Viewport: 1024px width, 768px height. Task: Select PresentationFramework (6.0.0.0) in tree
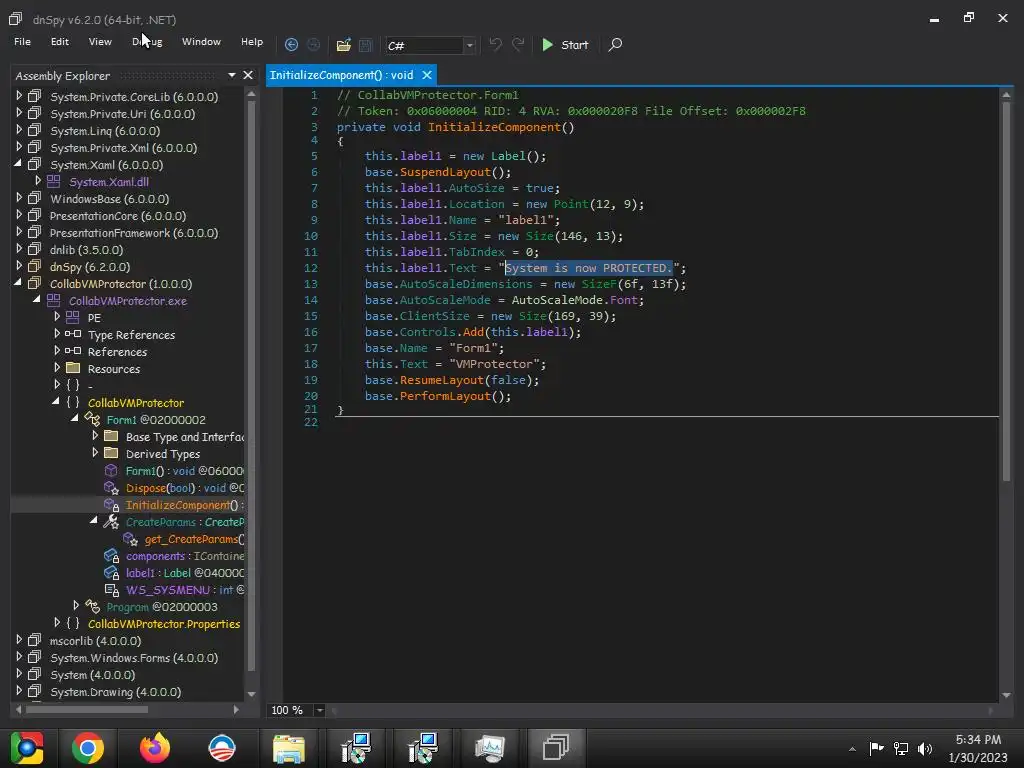134,232
